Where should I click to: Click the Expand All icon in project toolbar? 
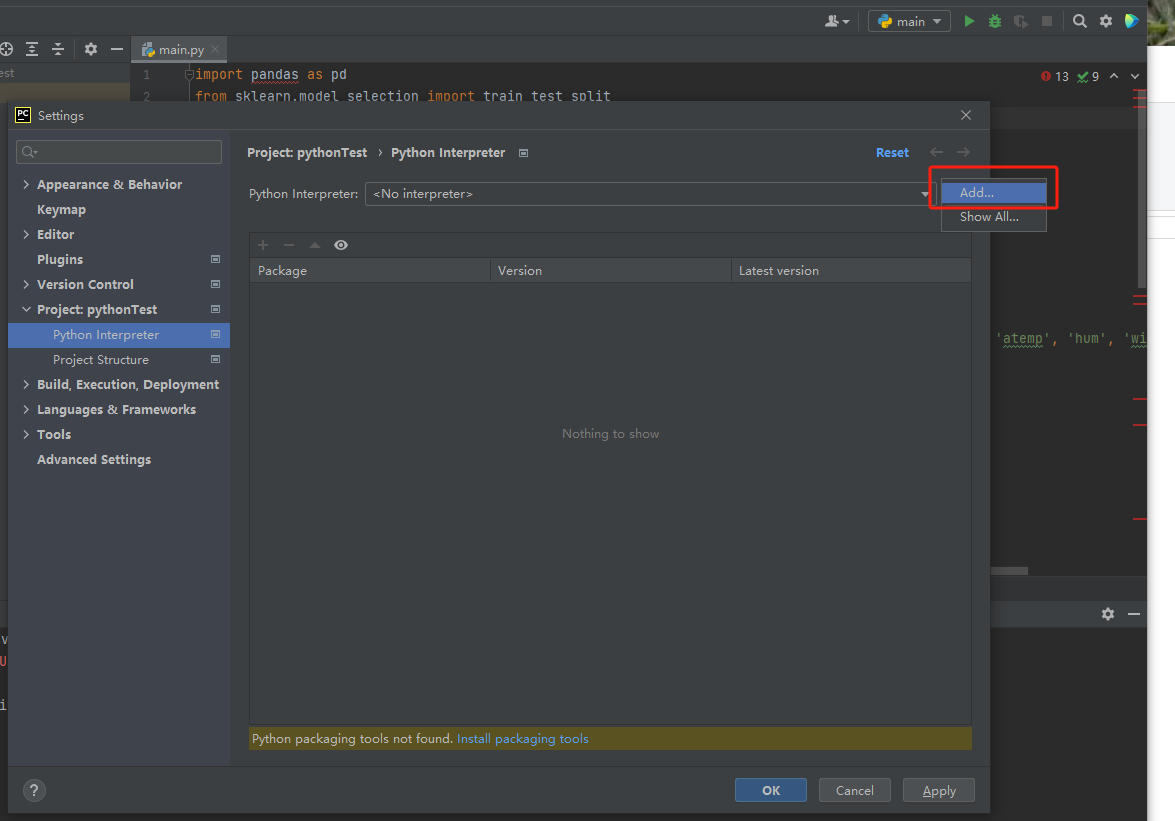point(31,49)
